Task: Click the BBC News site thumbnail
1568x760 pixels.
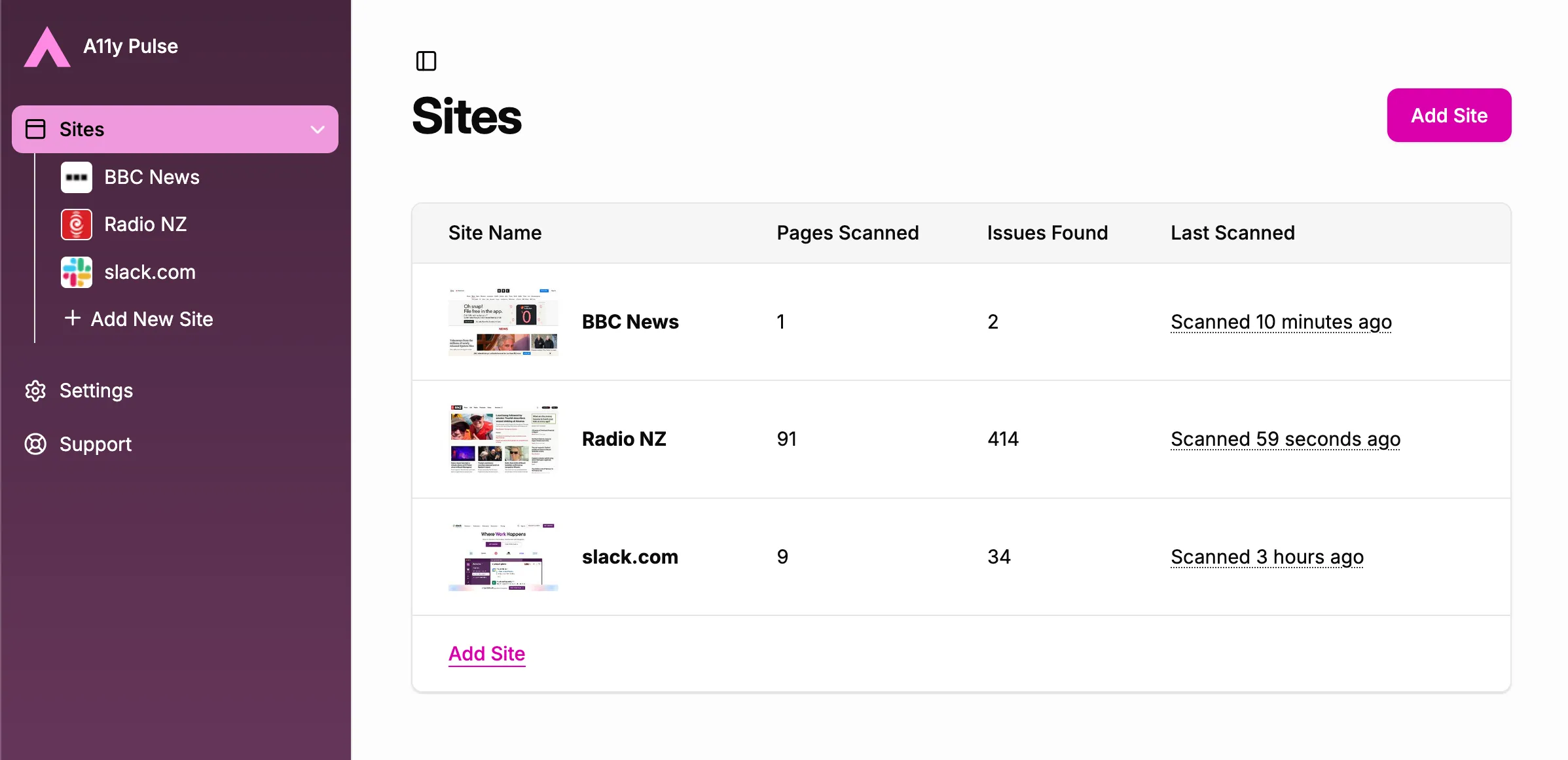Action: pos(503,321)
